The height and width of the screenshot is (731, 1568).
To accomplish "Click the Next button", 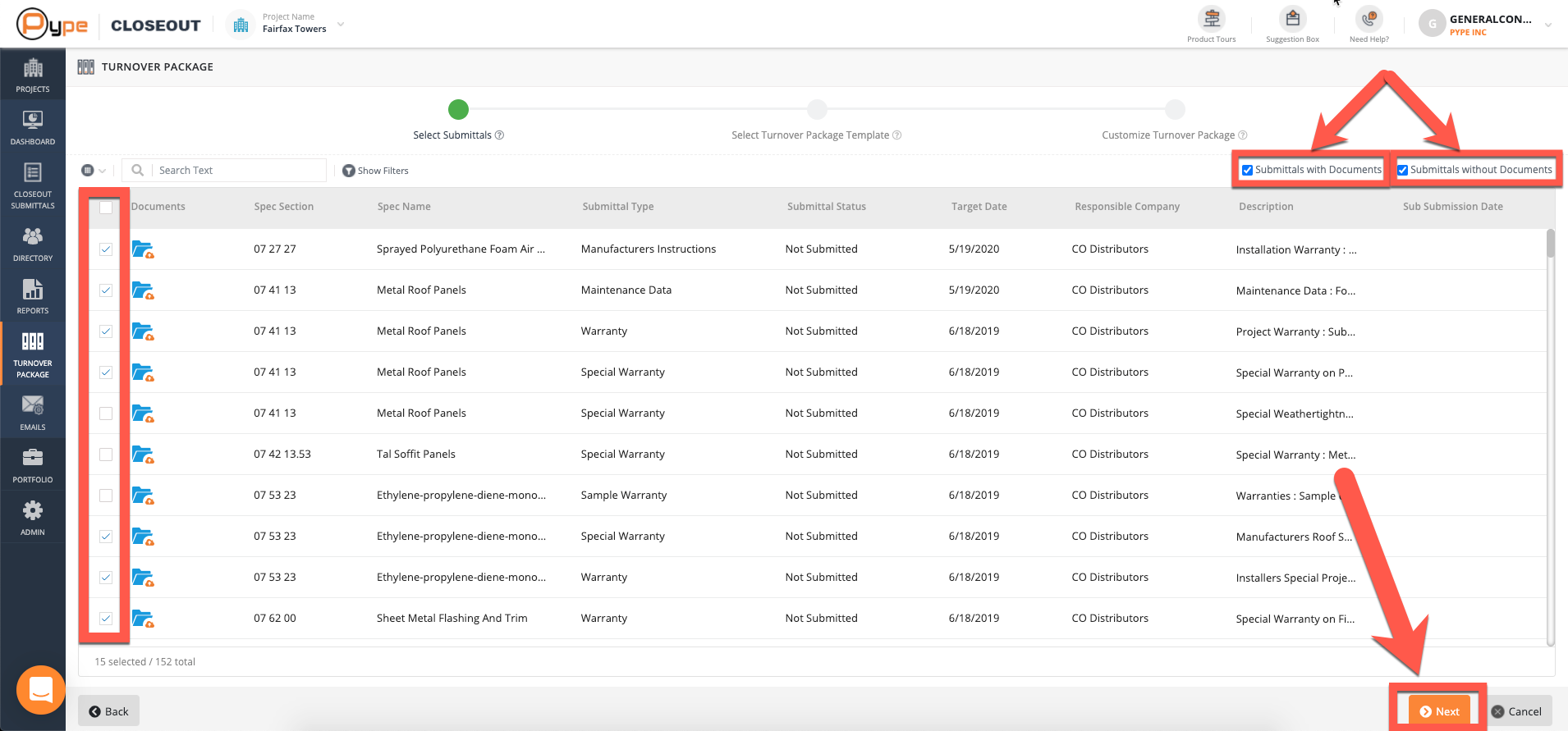I will pos(1439,711).
